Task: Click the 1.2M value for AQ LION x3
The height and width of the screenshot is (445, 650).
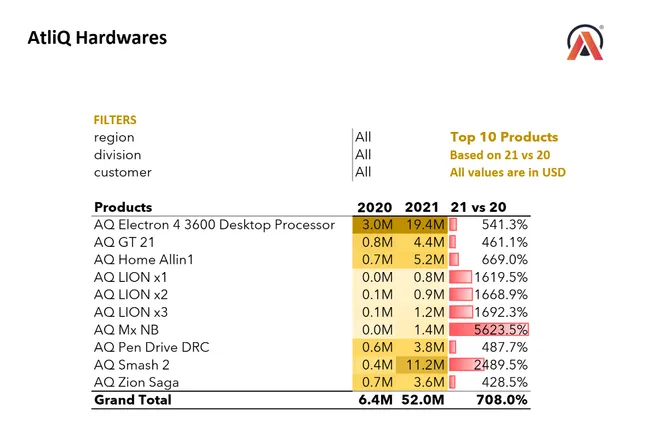Action: (x=429, y=312)
